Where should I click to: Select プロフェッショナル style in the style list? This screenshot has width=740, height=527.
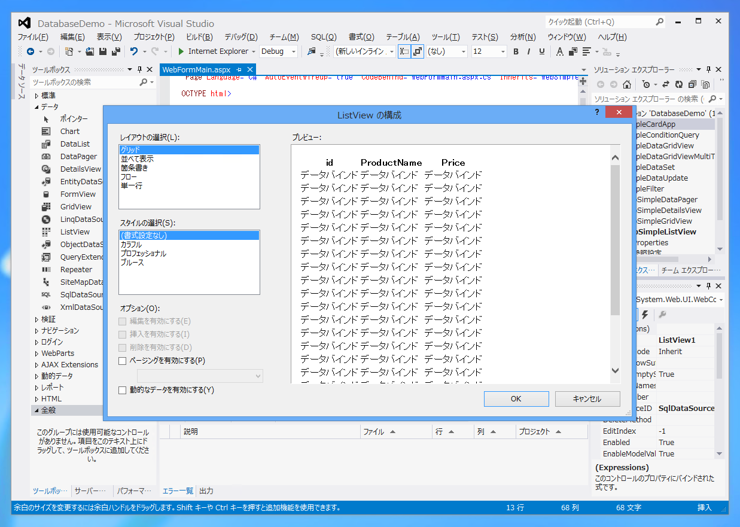143,253
